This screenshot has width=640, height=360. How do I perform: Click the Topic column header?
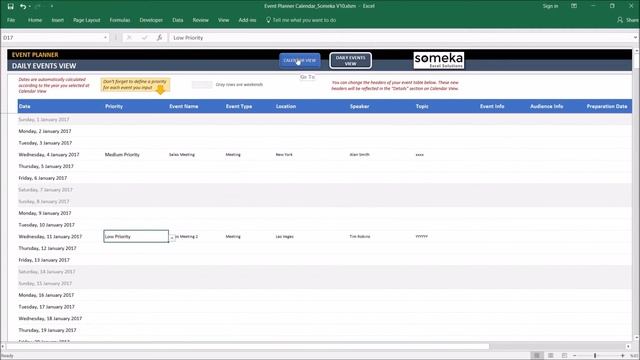point(422,106)
